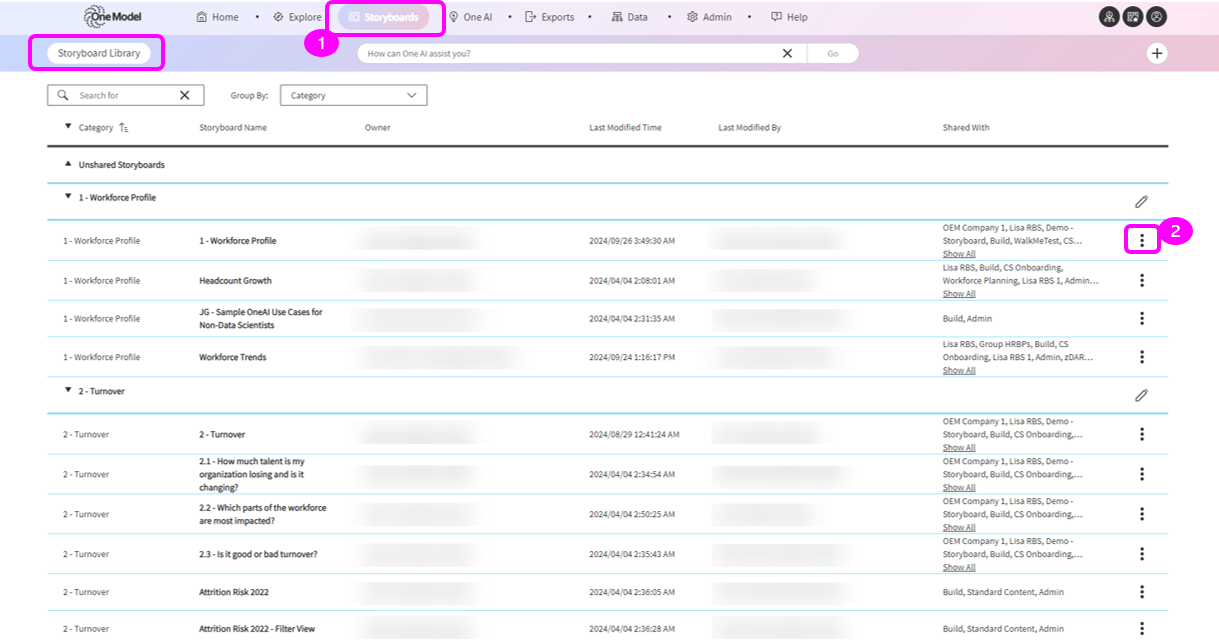Clear the Search for field with X
Image resolution: width=1219 pixels, height=643 pixels.
tap(184, 95)
